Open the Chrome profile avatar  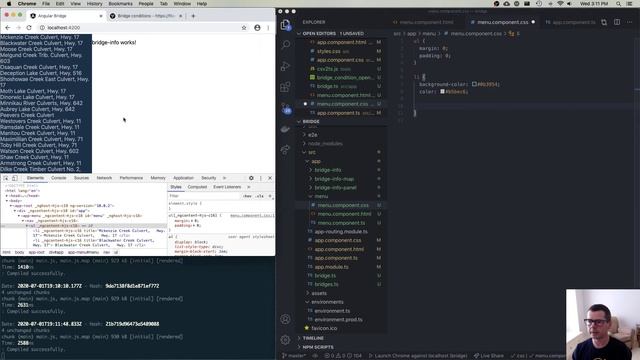[x=257, y=27]
